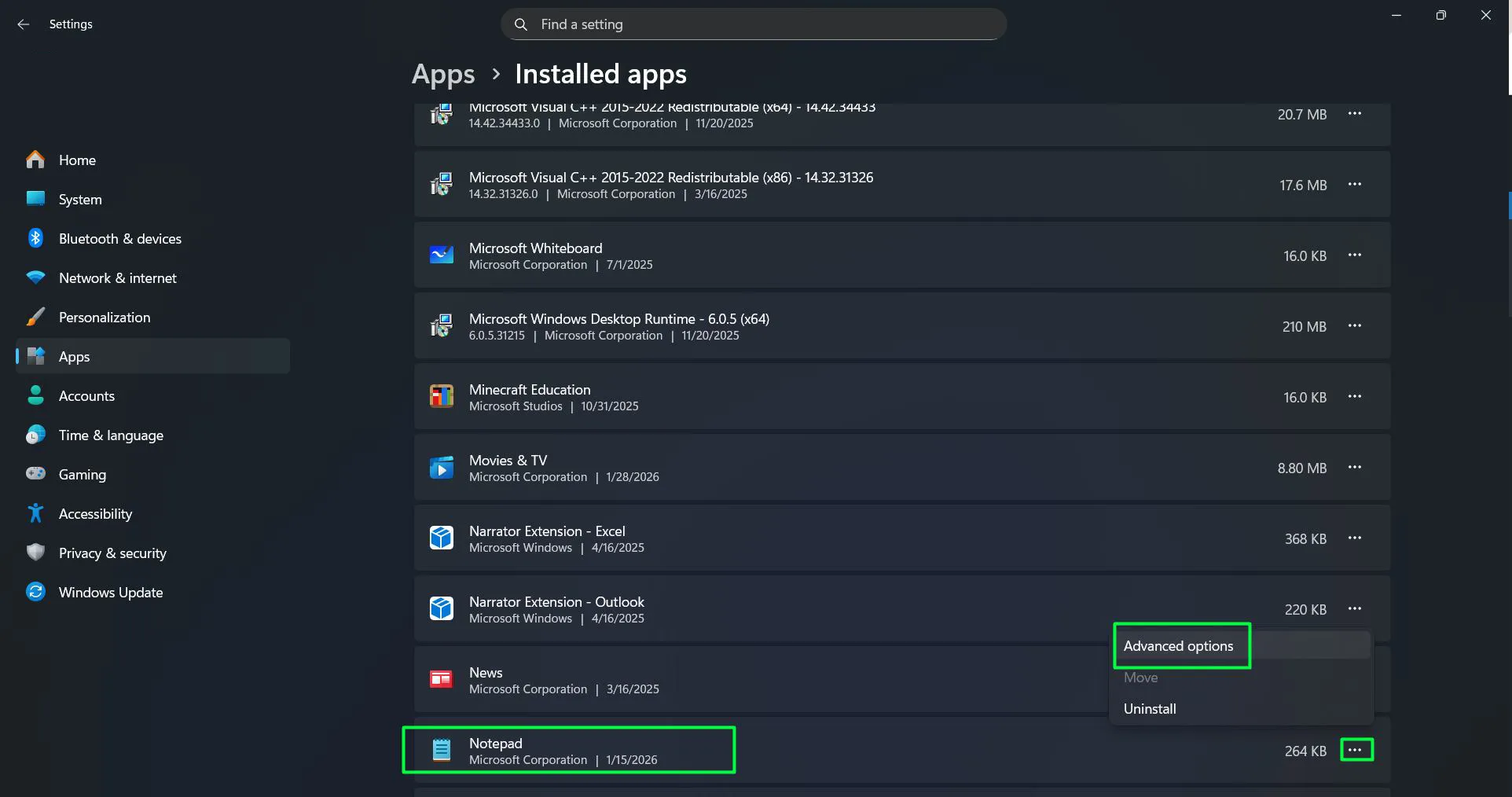Click the Notepad app icon
The image size is (1512, 797).
[442, 750]
